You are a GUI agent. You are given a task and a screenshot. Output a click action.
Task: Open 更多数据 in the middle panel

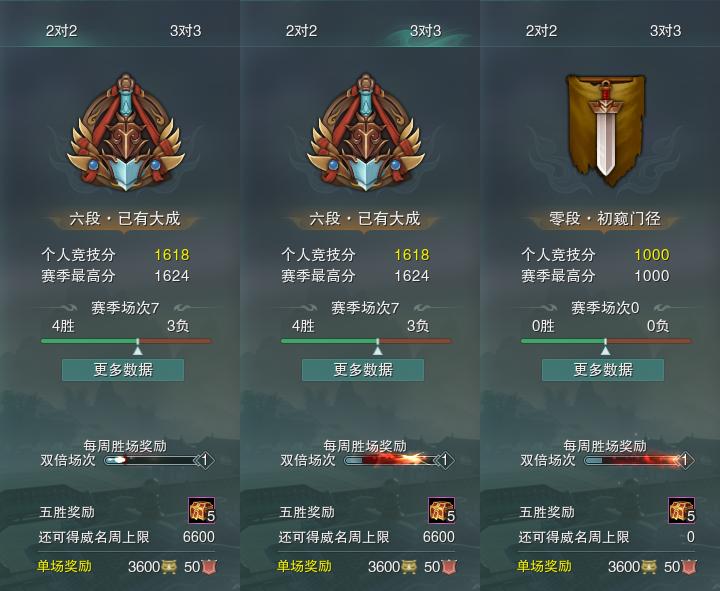coord(363,370)
